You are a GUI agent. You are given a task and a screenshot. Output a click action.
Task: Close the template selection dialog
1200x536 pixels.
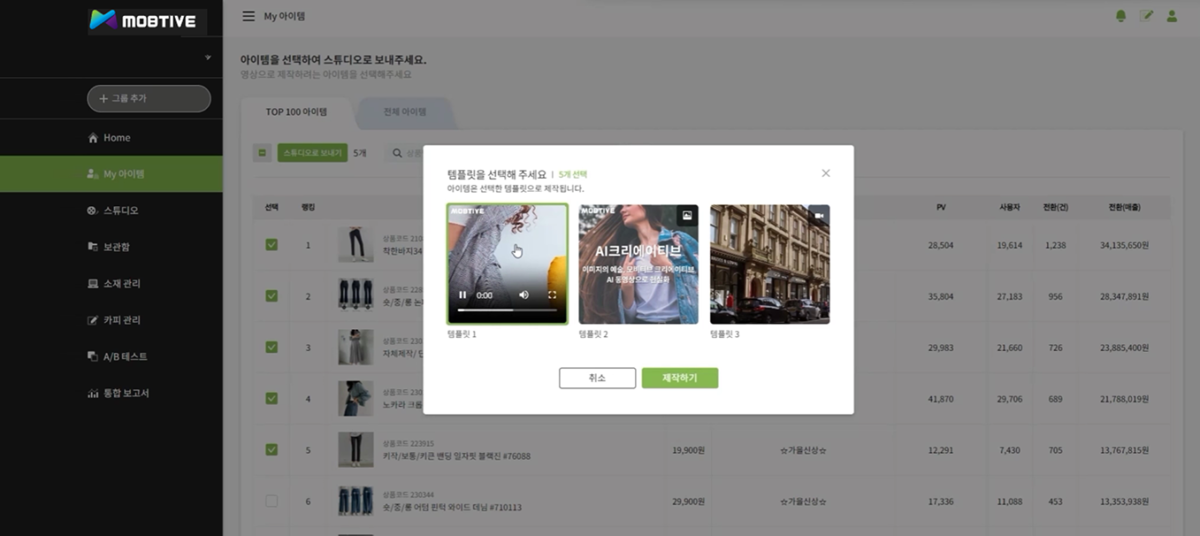(826, 173)
